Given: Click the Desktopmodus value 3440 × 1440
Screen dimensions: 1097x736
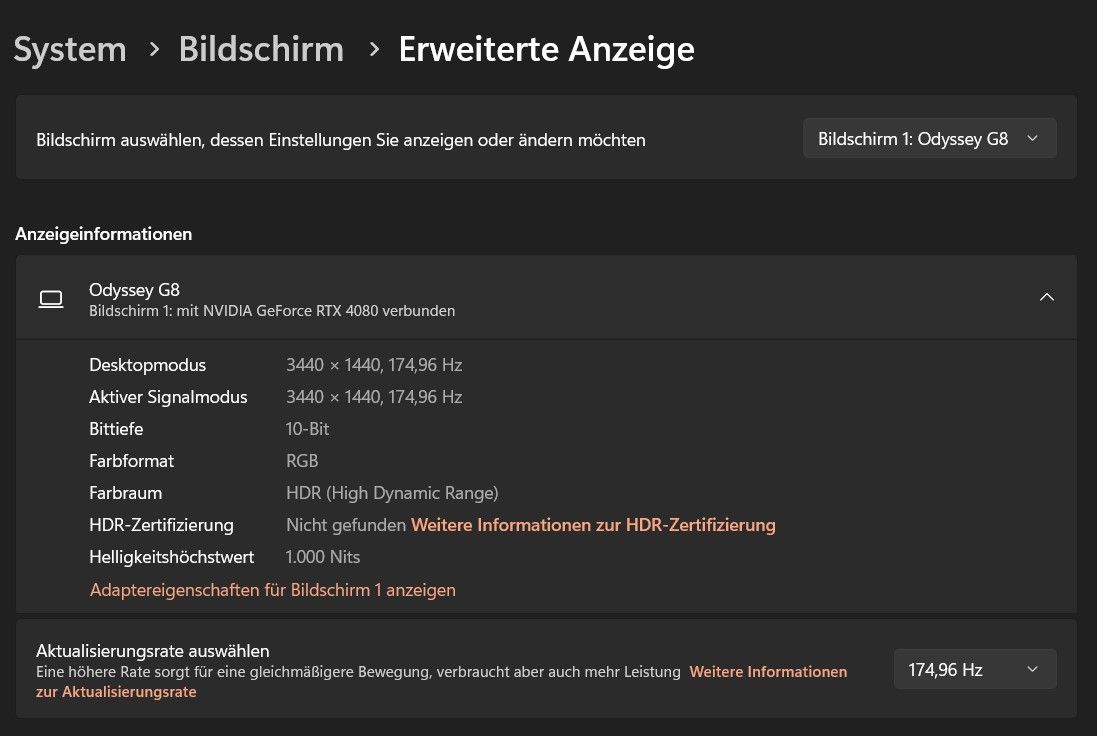Looking at the screenshot, I should (374, 365).
